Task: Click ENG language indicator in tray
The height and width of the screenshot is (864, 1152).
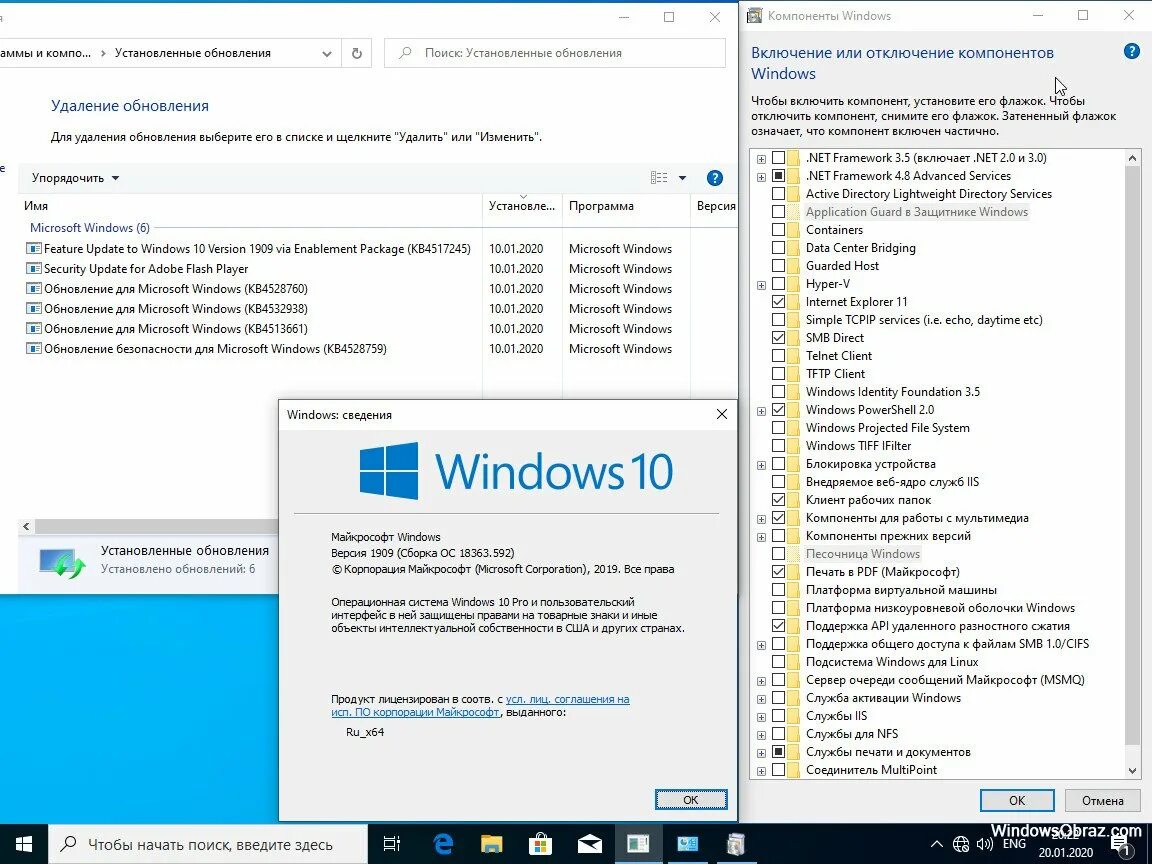Action: (1014, 844)
